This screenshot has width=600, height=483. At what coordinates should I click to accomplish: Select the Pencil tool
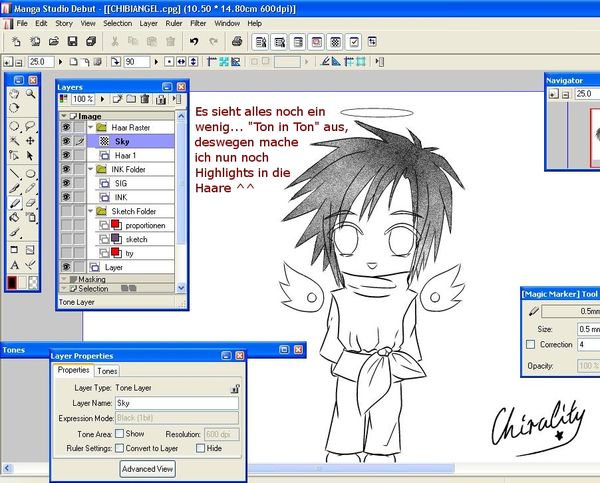[x=31, y=188]
